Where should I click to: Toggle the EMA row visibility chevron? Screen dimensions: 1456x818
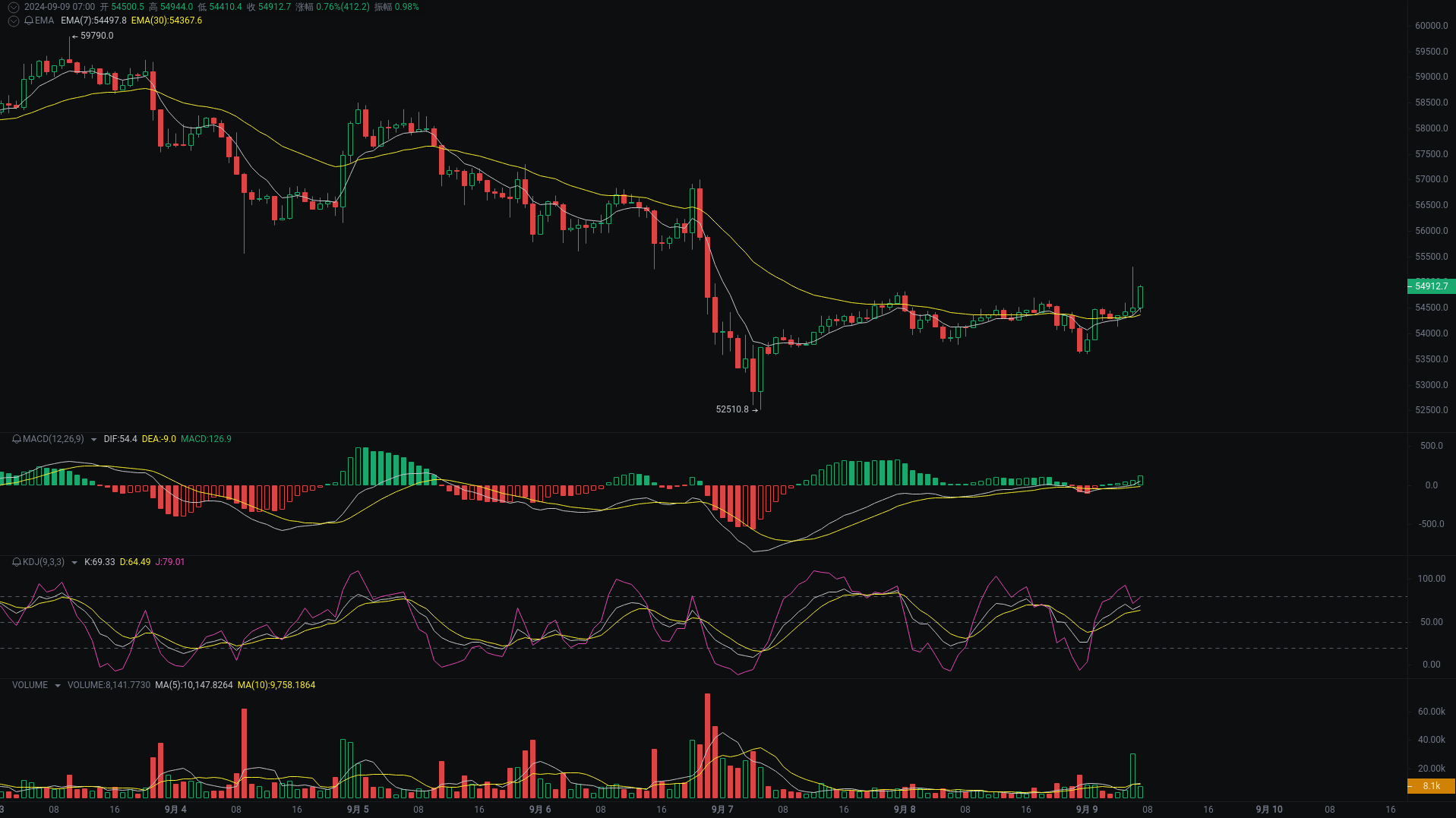point(13,21)
